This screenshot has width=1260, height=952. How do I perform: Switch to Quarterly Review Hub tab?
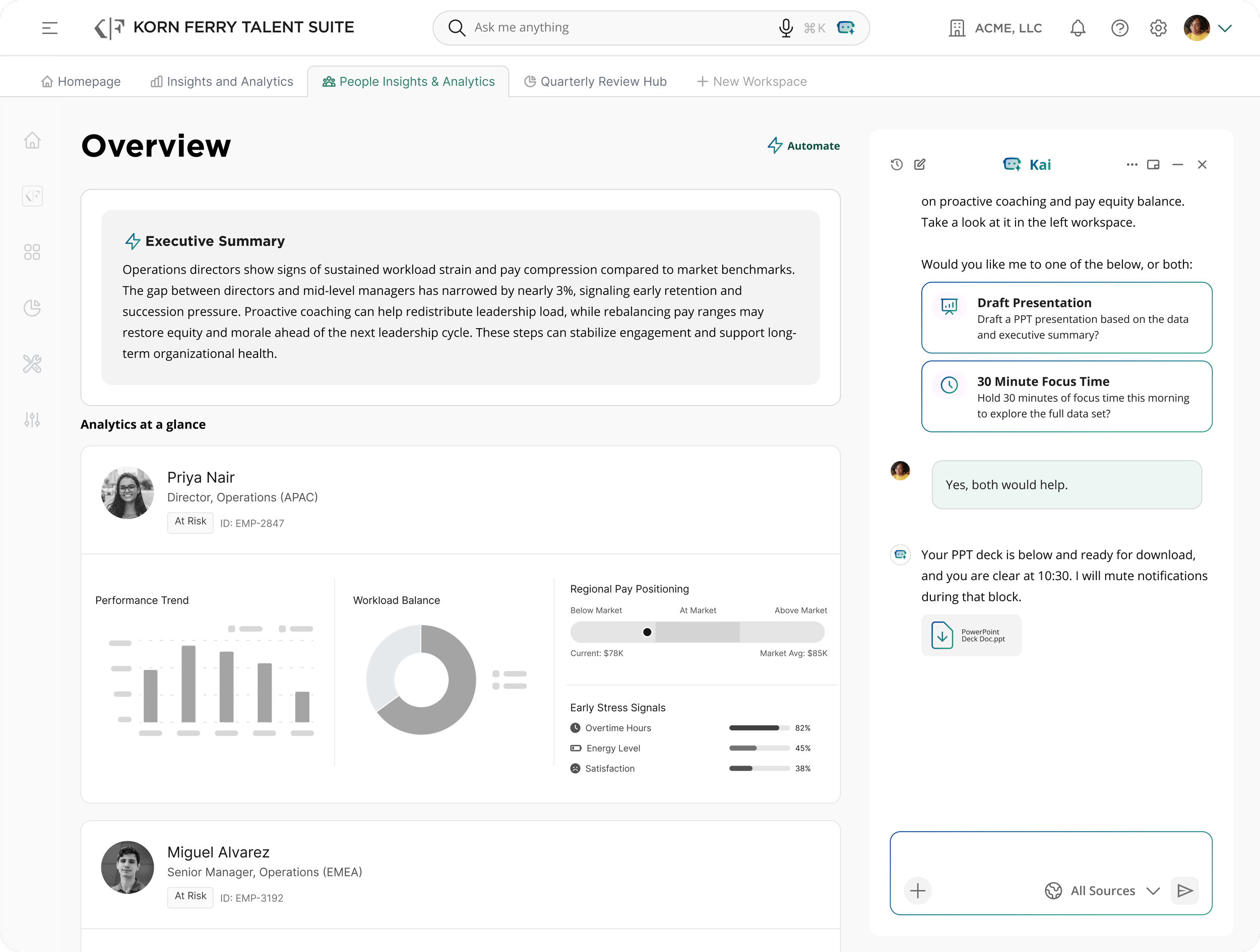595,82
